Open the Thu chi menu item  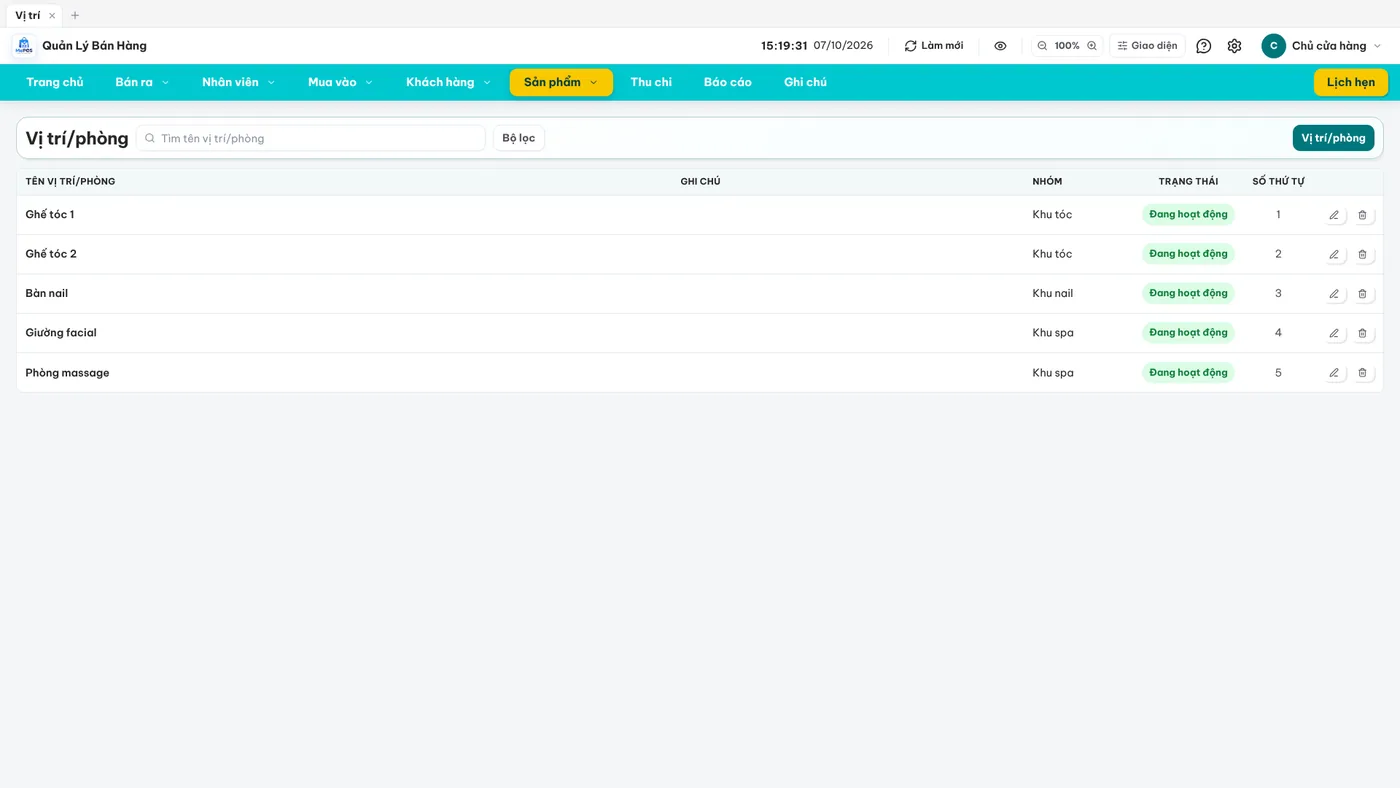tap(651, 82)
